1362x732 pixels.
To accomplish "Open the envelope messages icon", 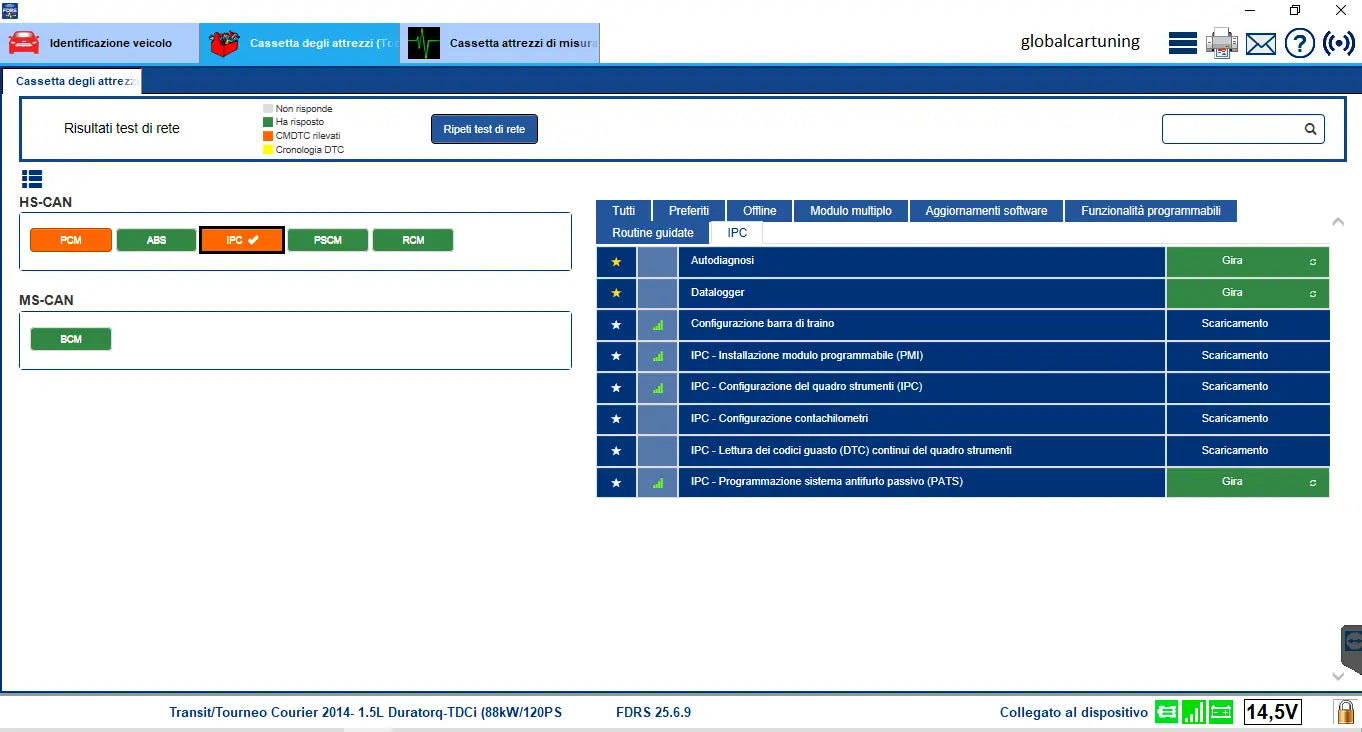I will [x=1261, y=43].
